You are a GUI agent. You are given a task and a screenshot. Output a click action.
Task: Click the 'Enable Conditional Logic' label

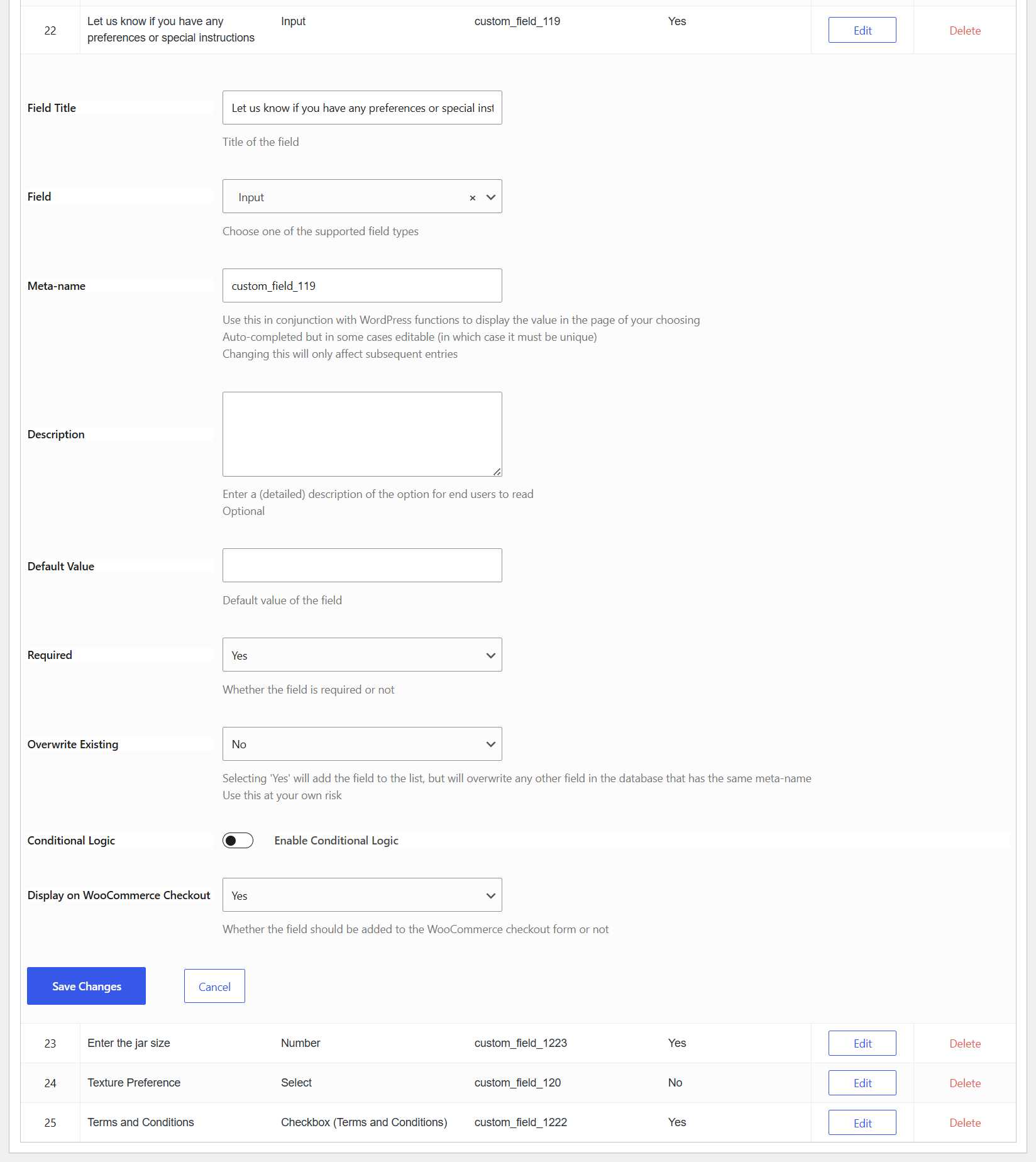(336, 841)
